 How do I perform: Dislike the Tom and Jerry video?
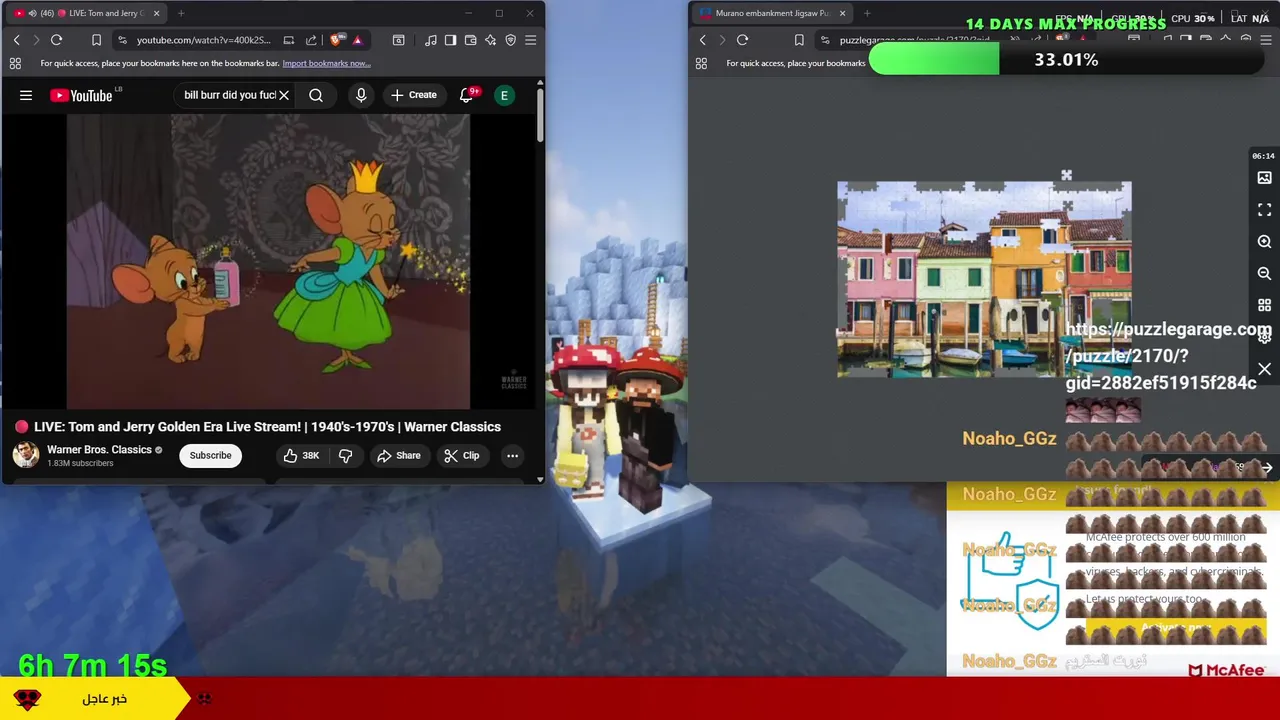345,455
